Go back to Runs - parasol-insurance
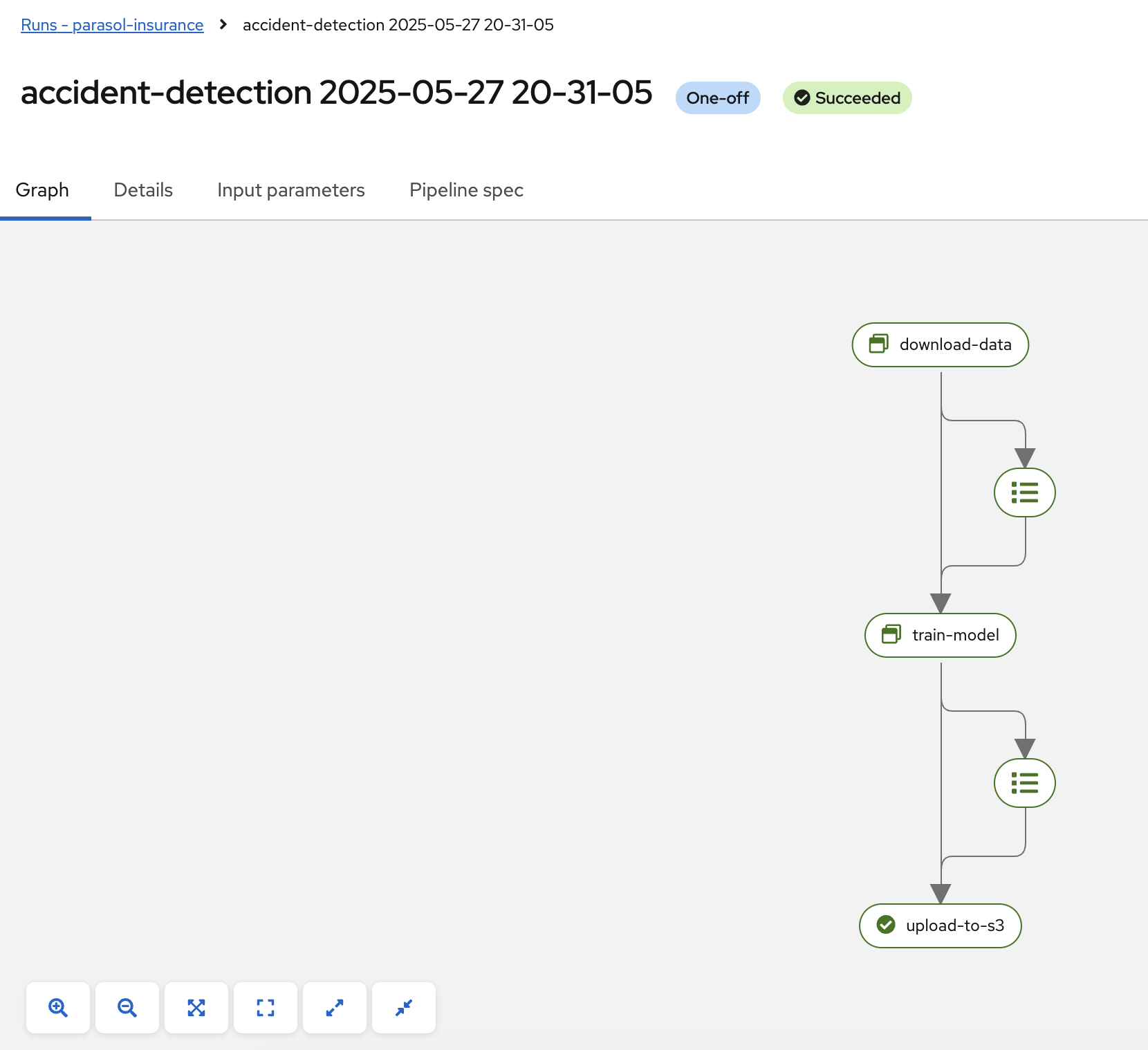 [x=112, y=25]
